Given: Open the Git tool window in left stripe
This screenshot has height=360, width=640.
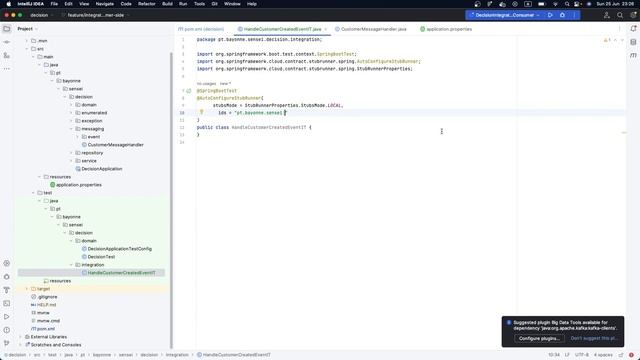Looking at the screenshot, I should (7, 343).
